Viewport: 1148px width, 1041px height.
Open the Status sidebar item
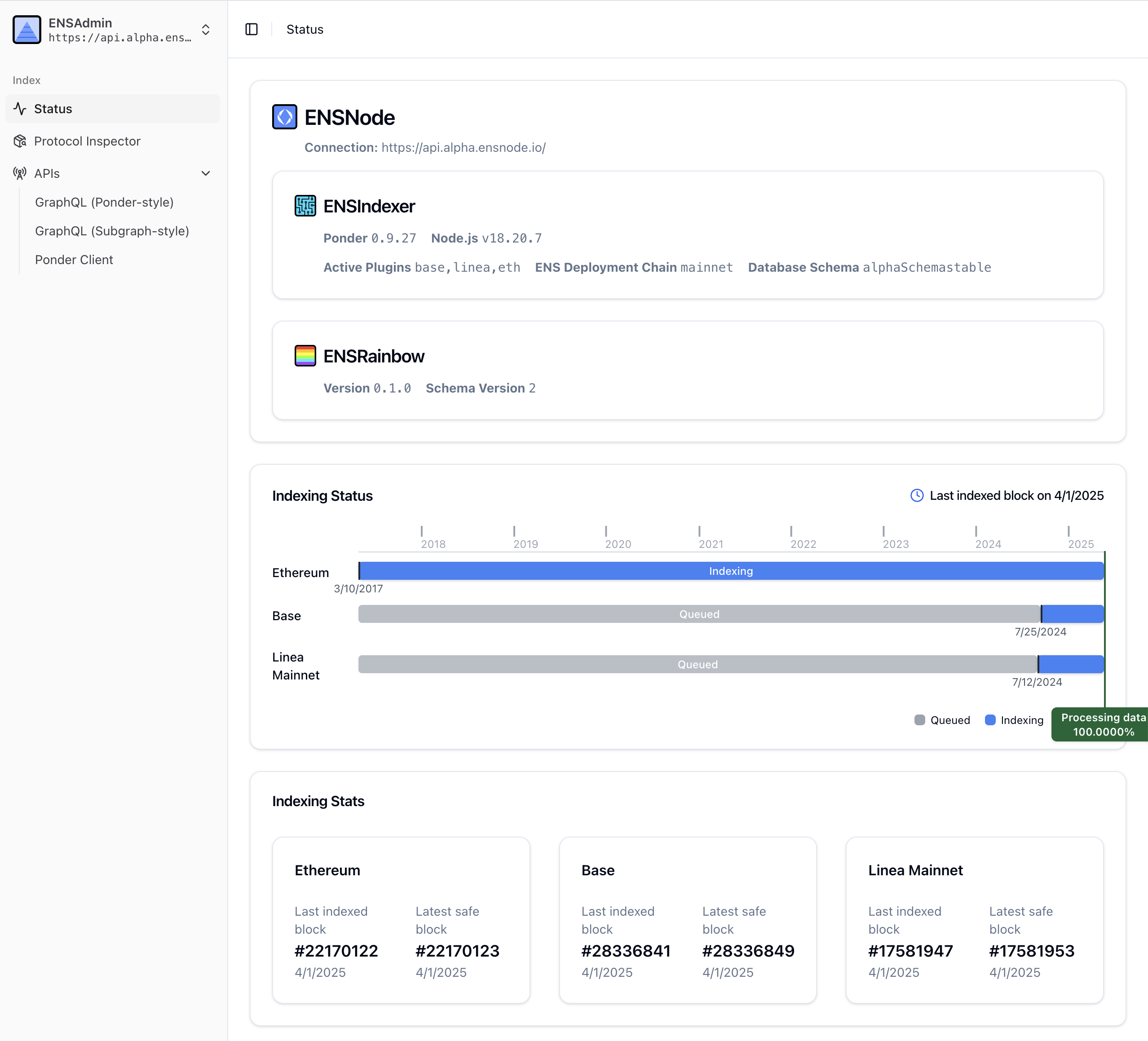click(x=113, y=109)
